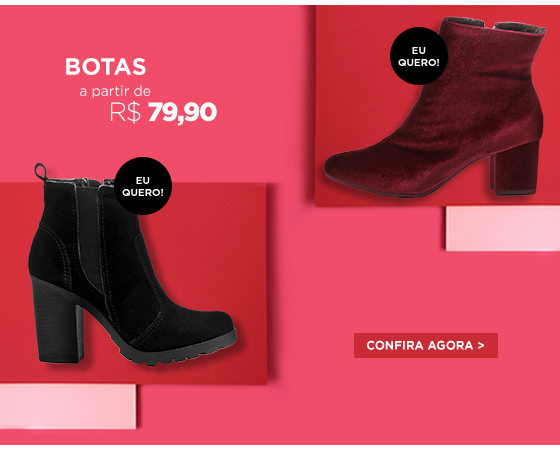
Task: Click the BOTAS heading text
Action: tap(106, 67)
